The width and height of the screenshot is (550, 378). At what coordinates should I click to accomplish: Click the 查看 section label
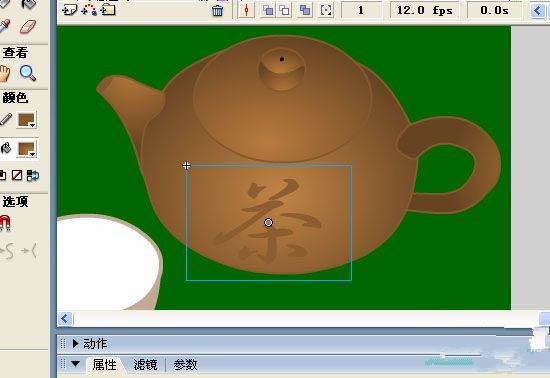pos(15,52)
